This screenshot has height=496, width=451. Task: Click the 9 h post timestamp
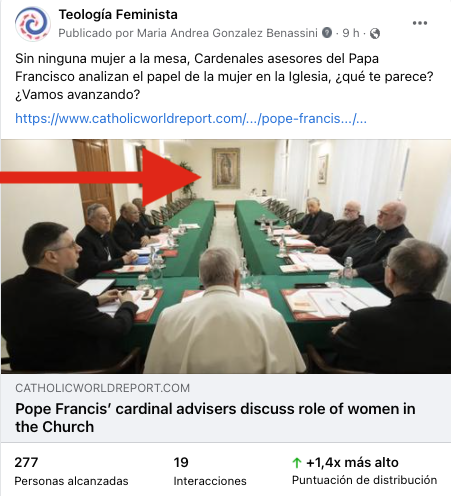351,33
